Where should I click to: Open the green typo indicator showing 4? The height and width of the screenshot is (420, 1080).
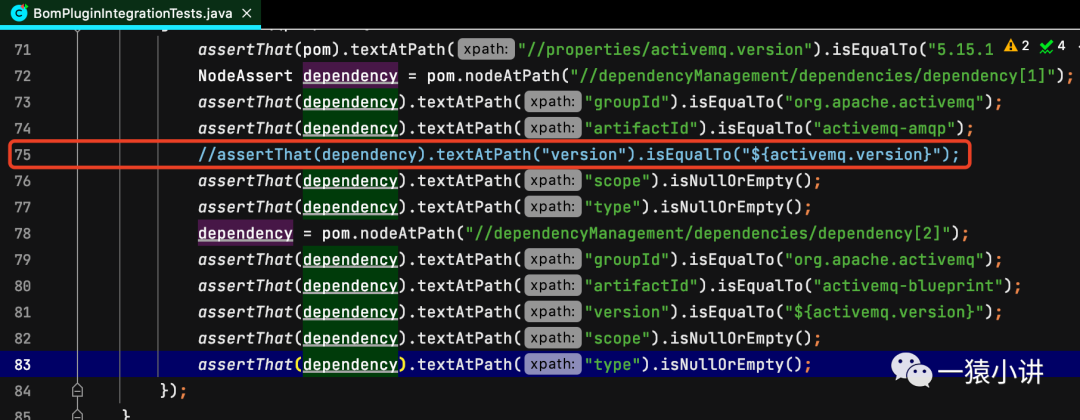(1052, 46)
